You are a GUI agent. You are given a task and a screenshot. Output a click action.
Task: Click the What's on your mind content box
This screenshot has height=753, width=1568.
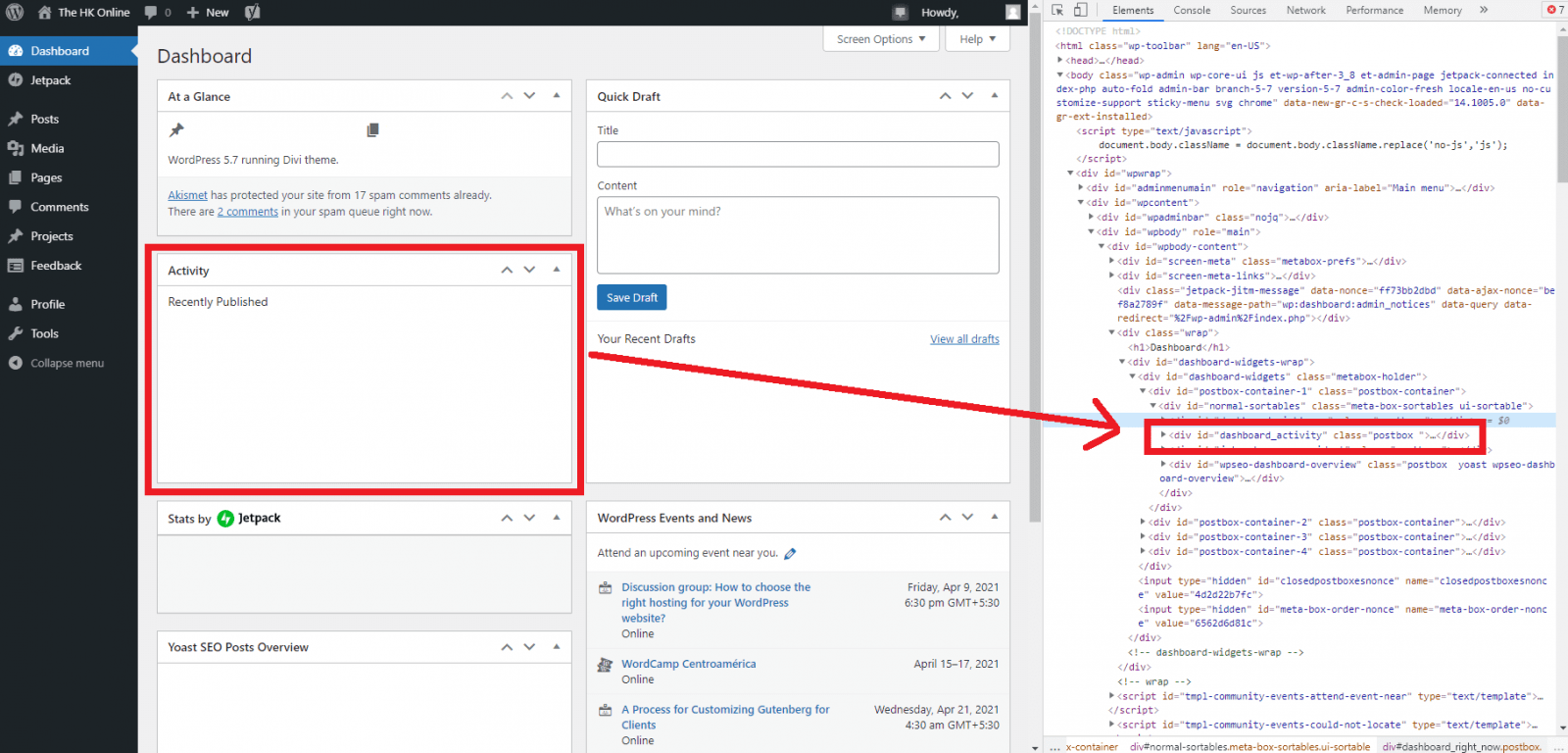798,235
